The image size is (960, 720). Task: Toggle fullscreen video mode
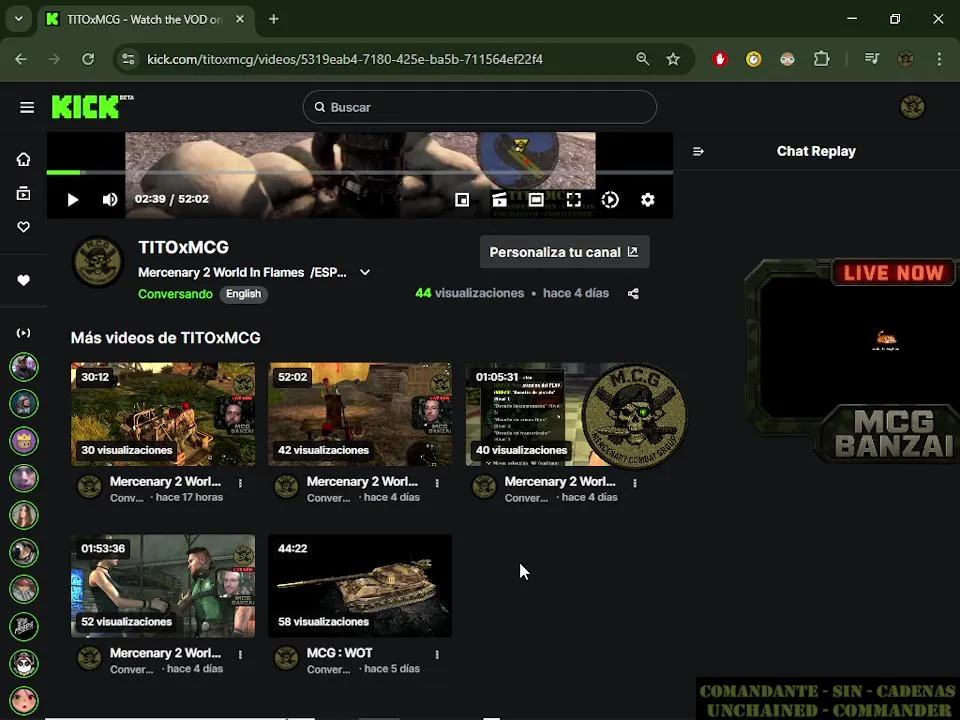(x=574, y=200)
